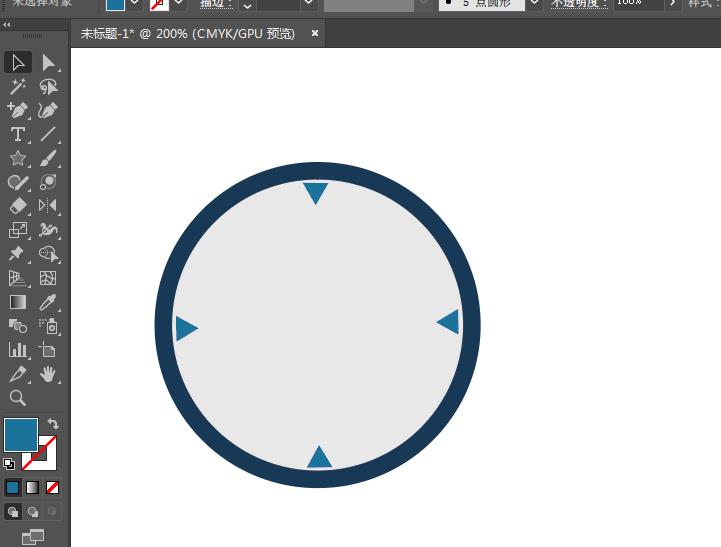
Task: Select the bottom blue triangle marker
Action: click(319, 457)
